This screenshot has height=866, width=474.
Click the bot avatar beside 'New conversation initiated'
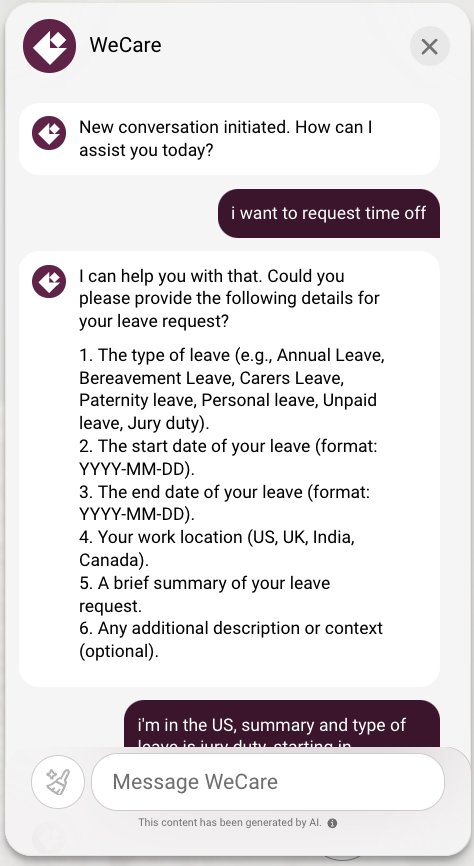click(49, 133)
